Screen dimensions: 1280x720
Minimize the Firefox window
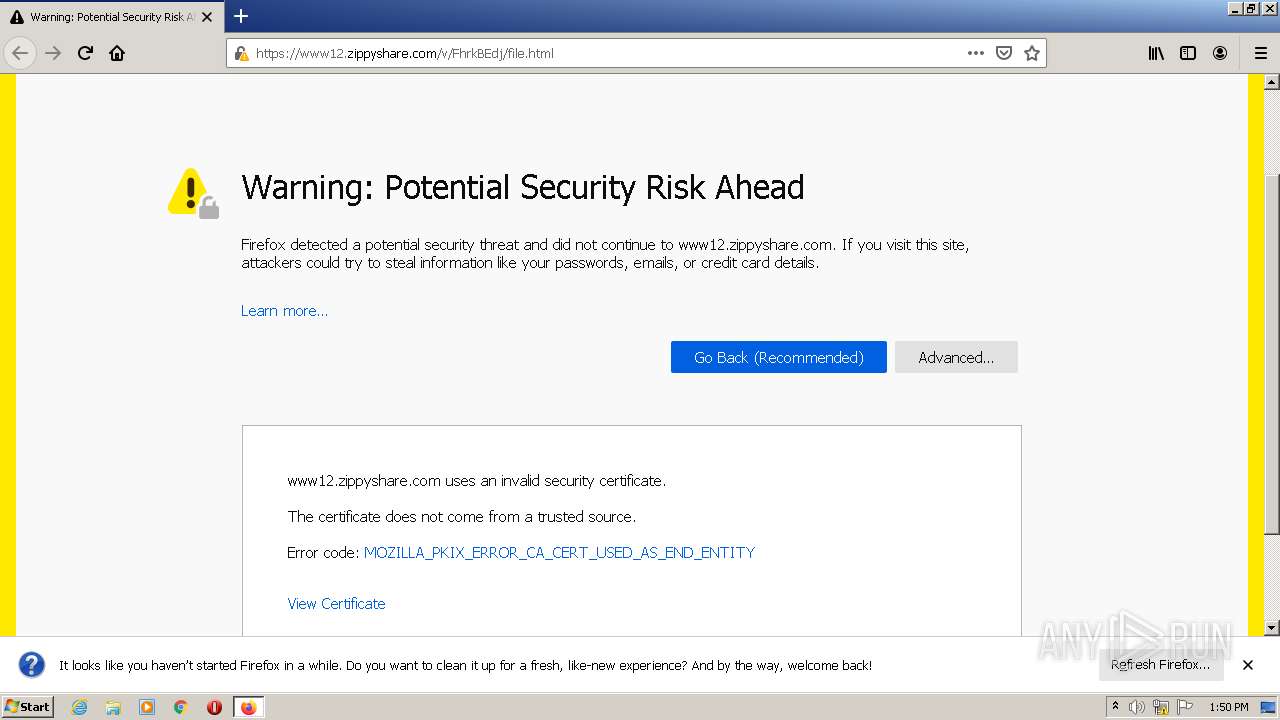coord(1235,8)
